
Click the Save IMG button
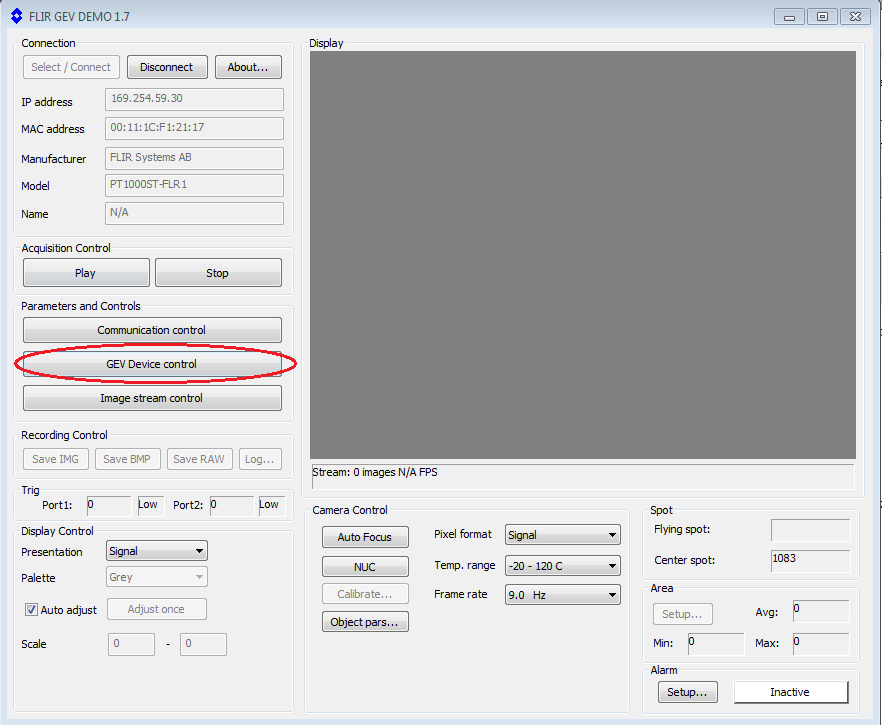pyautogui.click(x=56, y=459)
